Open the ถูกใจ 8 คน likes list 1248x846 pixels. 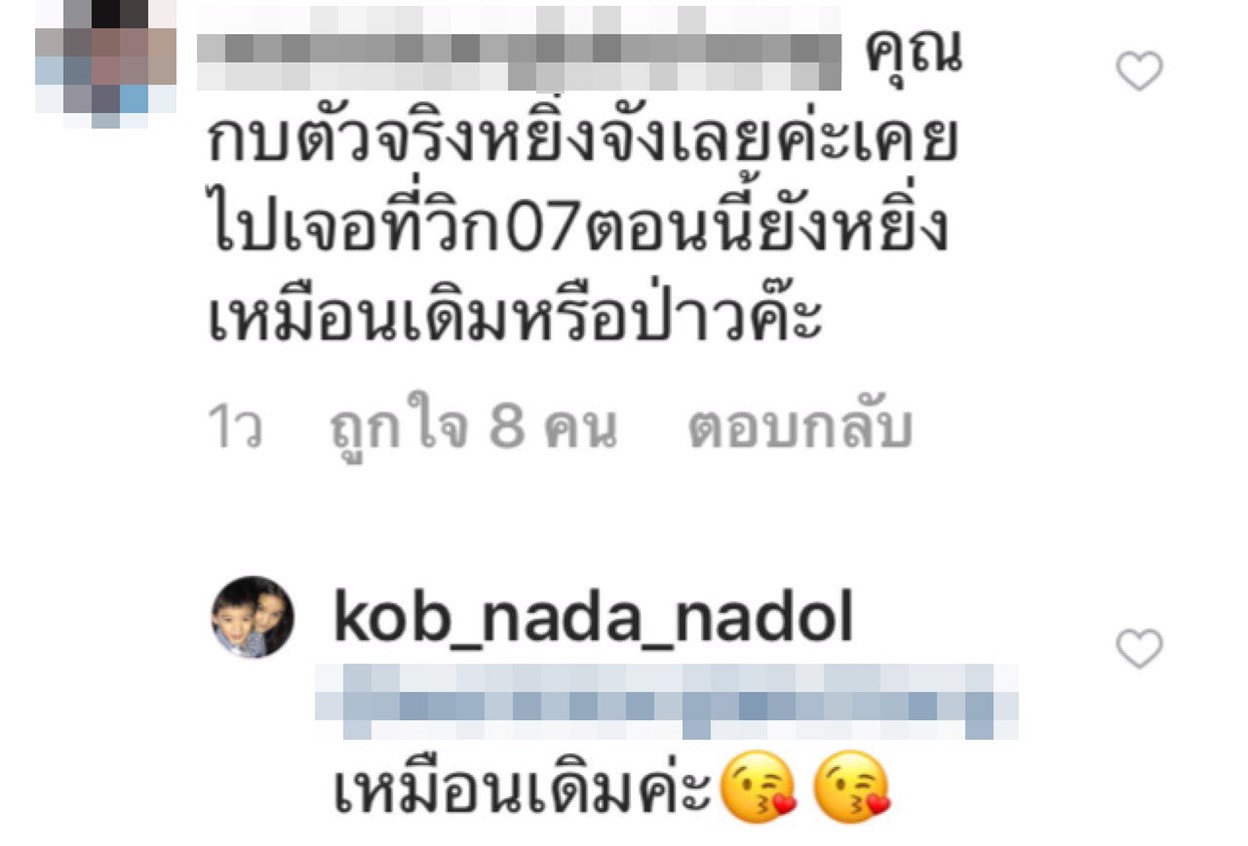point(473,428)
